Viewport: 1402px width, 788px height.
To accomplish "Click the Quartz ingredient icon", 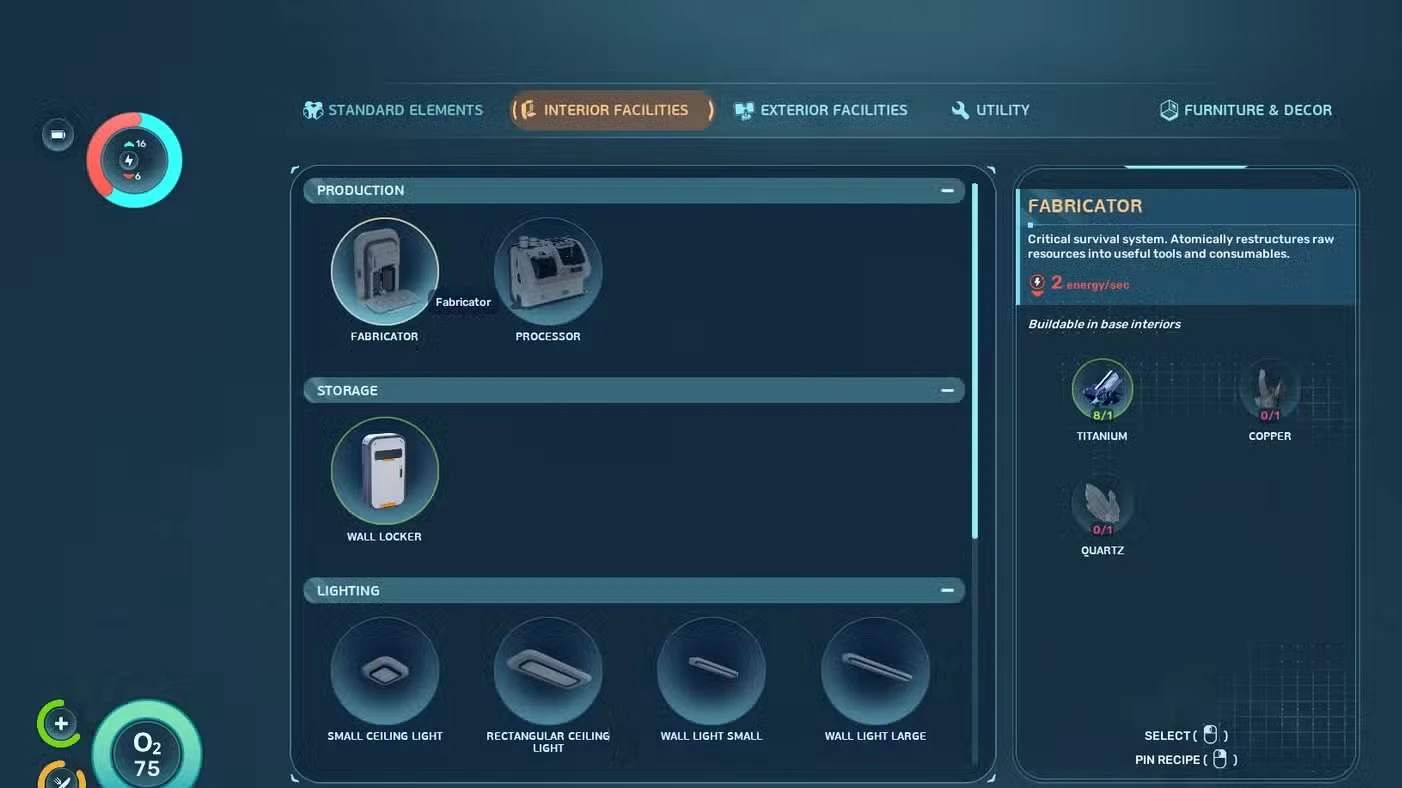I will click(x=1102, y=505).
